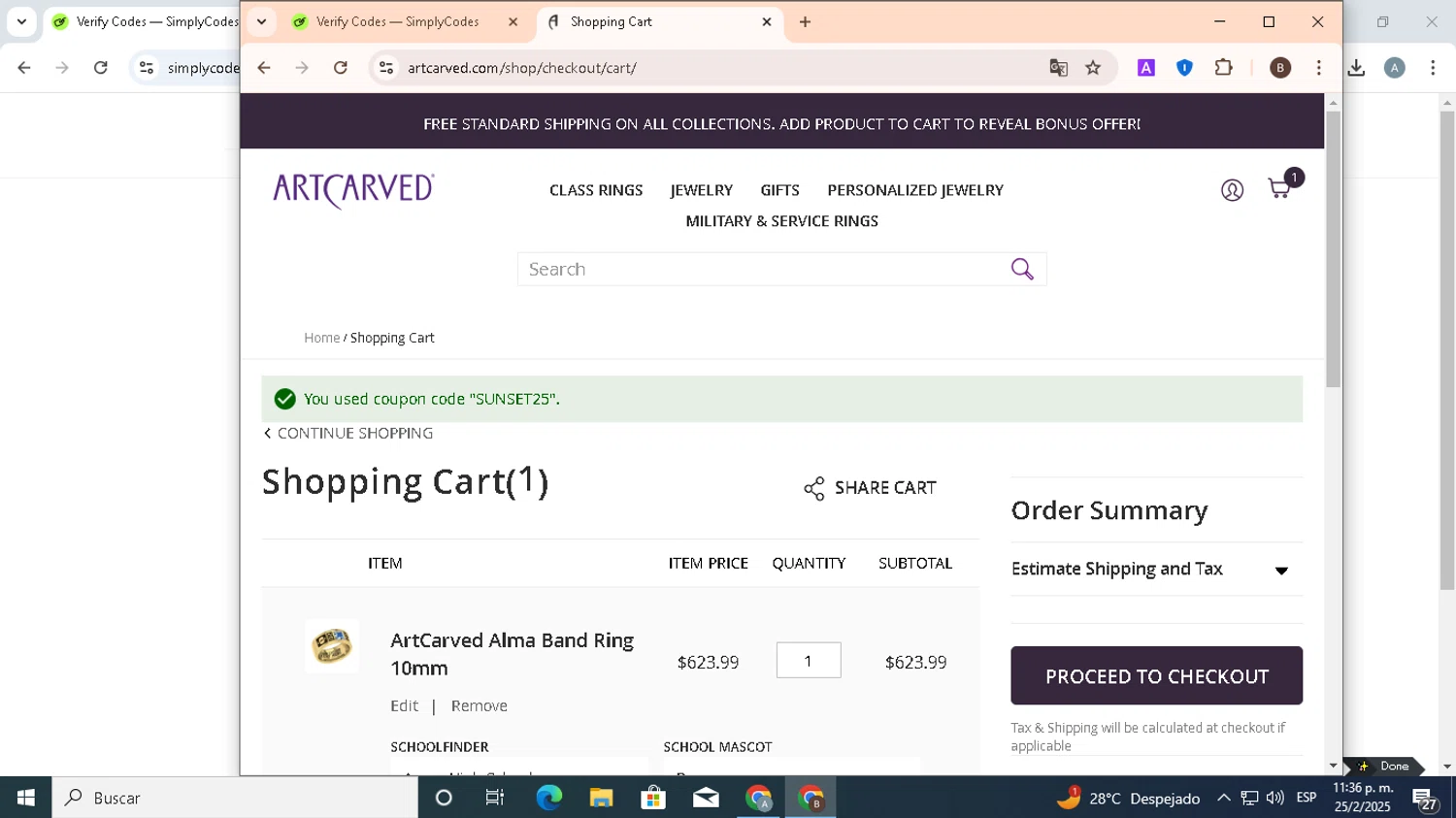Remove Alma Band Ring from cart

pos(479,705)
